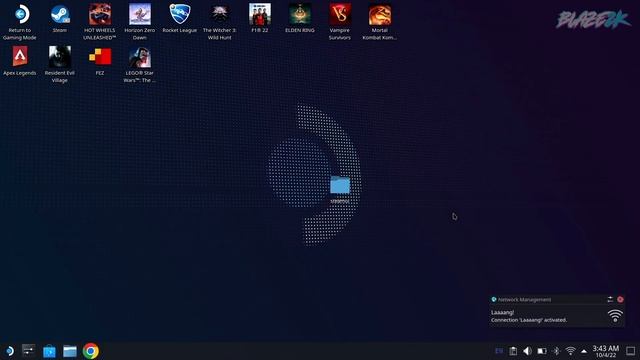Launch Steam from desktop shortcut

pos(60,19)
